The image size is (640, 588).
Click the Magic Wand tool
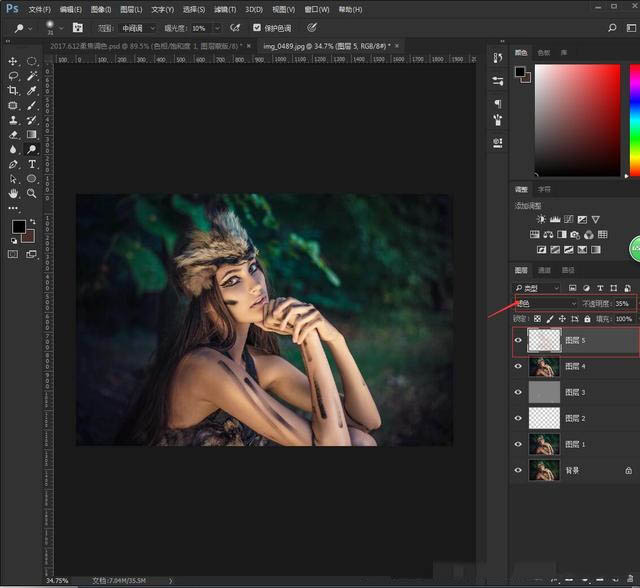pos(32,76)
